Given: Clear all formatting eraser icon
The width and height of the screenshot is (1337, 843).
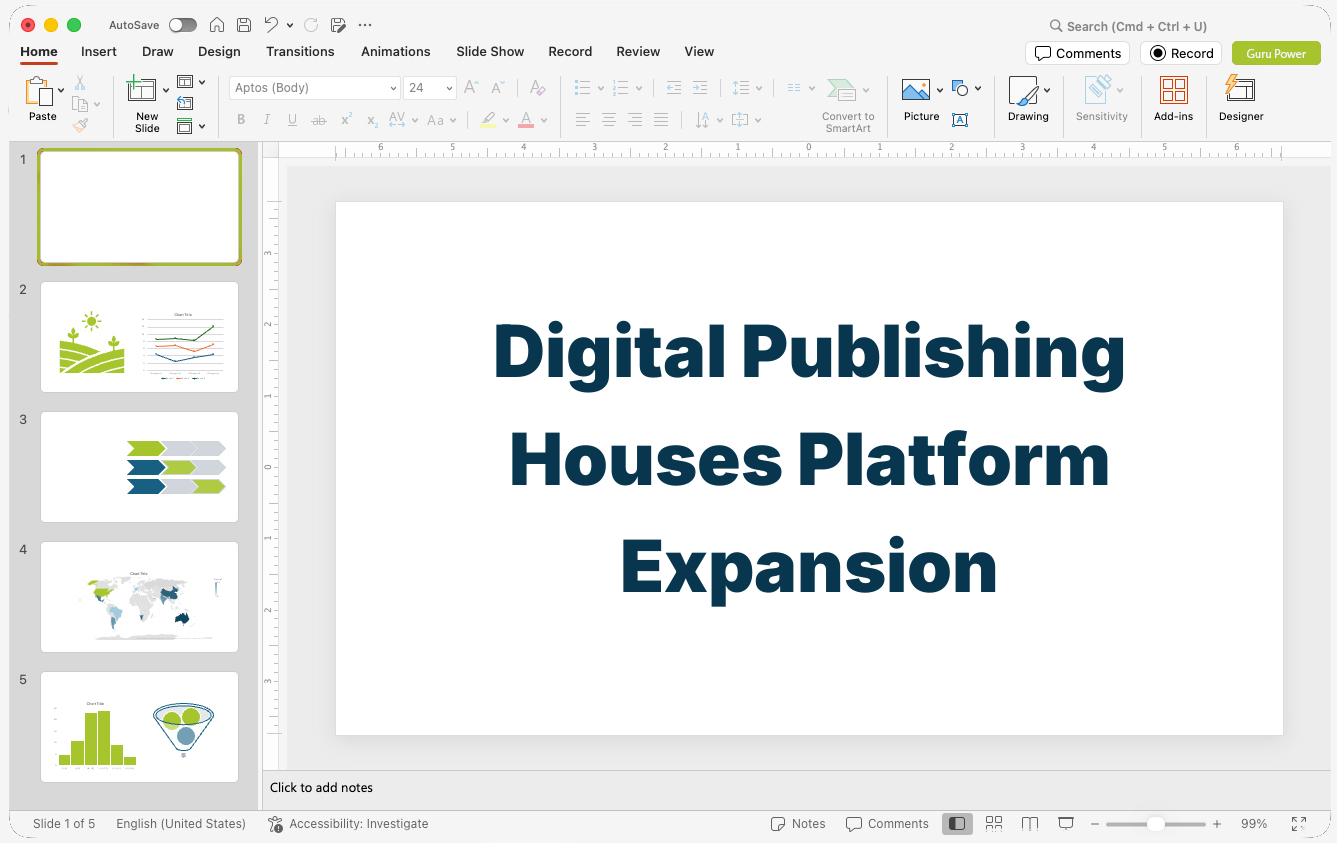Looking at the screenshot, I should coord(538,88).
